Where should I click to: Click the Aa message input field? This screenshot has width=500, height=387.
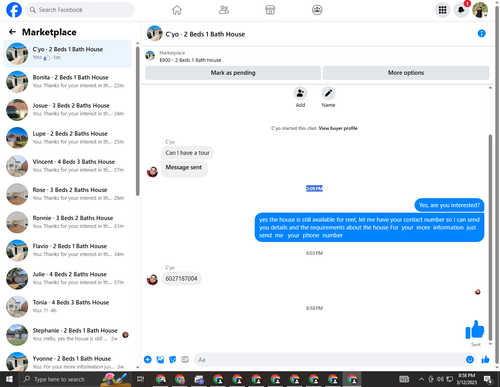pyautogui.click(x=329, y=360)
